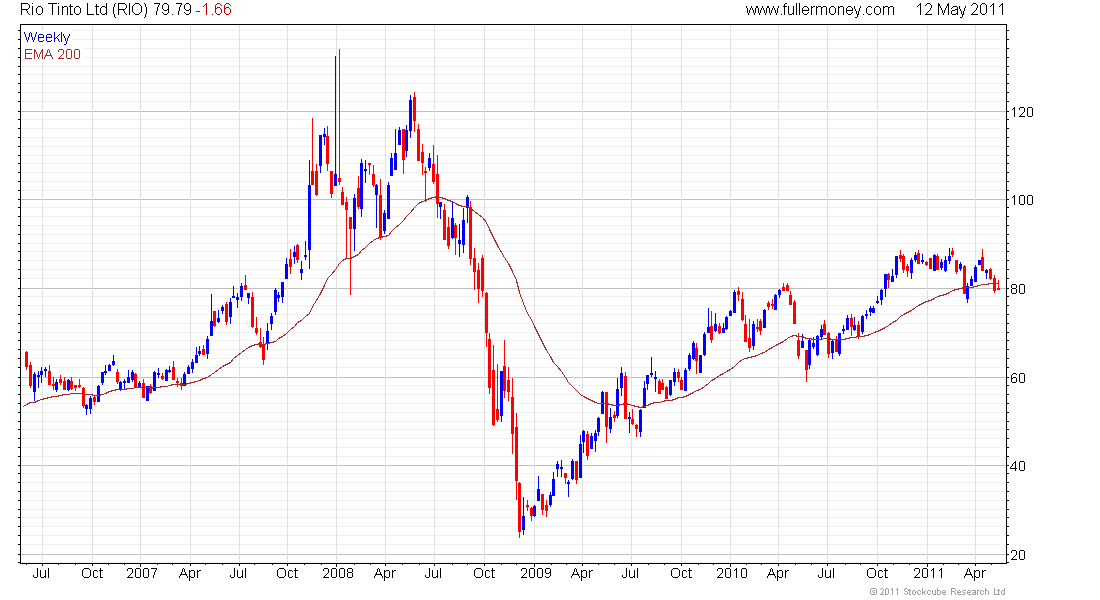This screenshot has width=1100, height=600.
Task: Select the 'Weekly' legend label
Action: coord(47,37)
